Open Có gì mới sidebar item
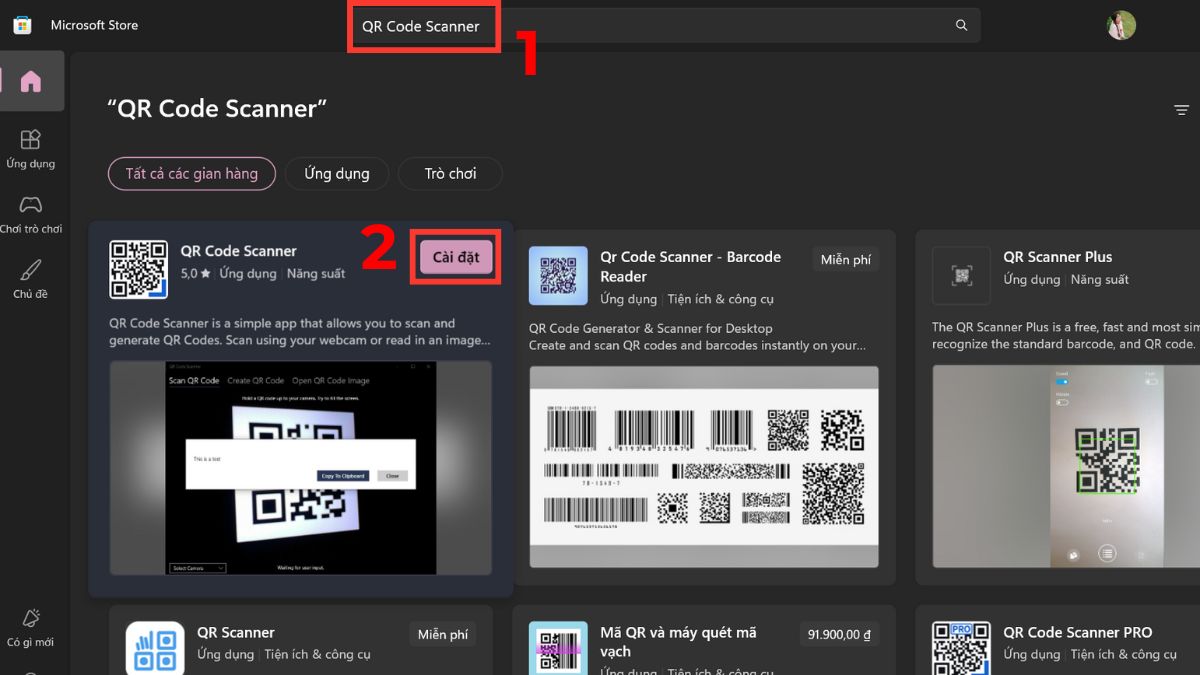 click(31, 627)
